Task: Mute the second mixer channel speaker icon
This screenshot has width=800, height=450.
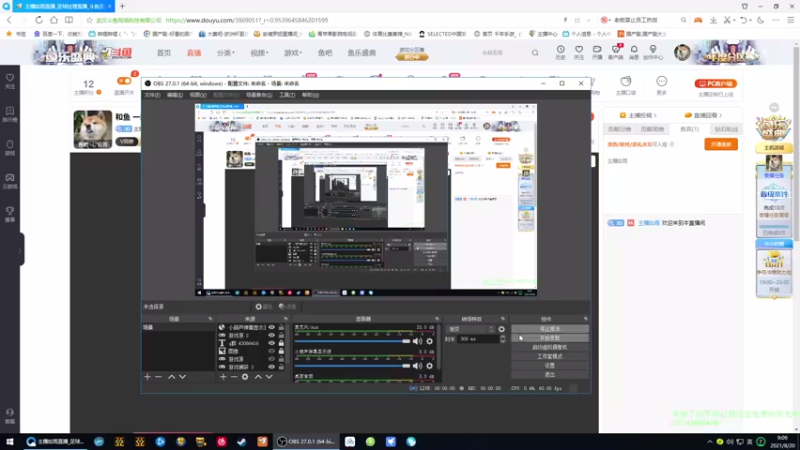Action: point(417,366)
